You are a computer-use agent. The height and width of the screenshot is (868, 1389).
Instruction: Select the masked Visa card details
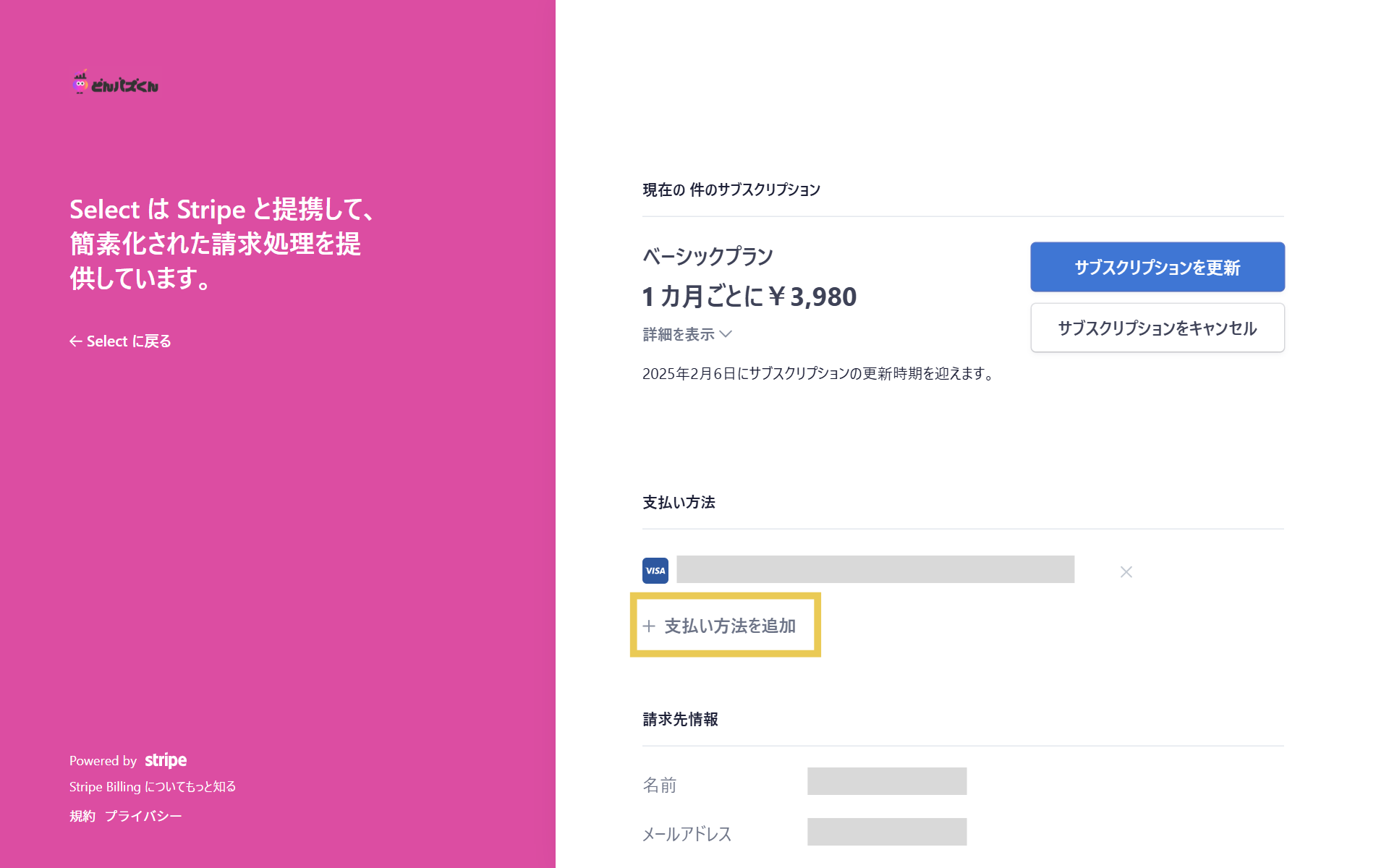tap(875, 569)
